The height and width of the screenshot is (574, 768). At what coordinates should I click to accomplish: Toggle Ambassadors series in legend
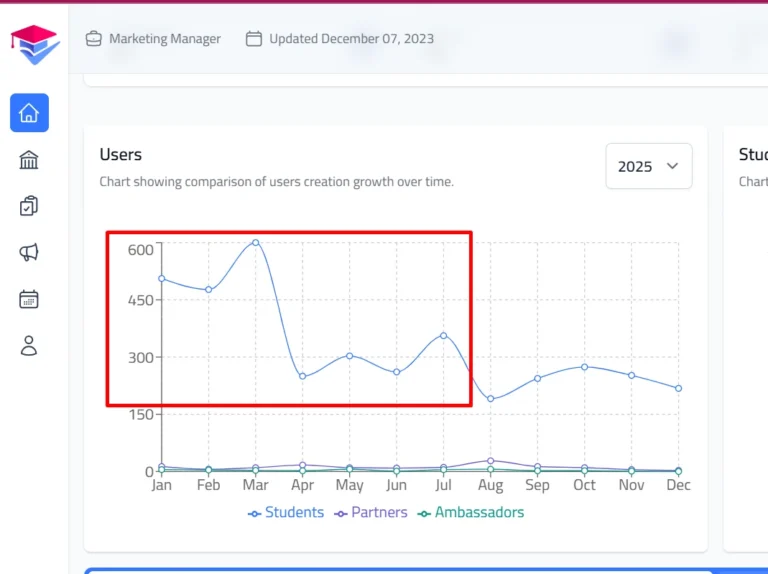click(470, 512)
